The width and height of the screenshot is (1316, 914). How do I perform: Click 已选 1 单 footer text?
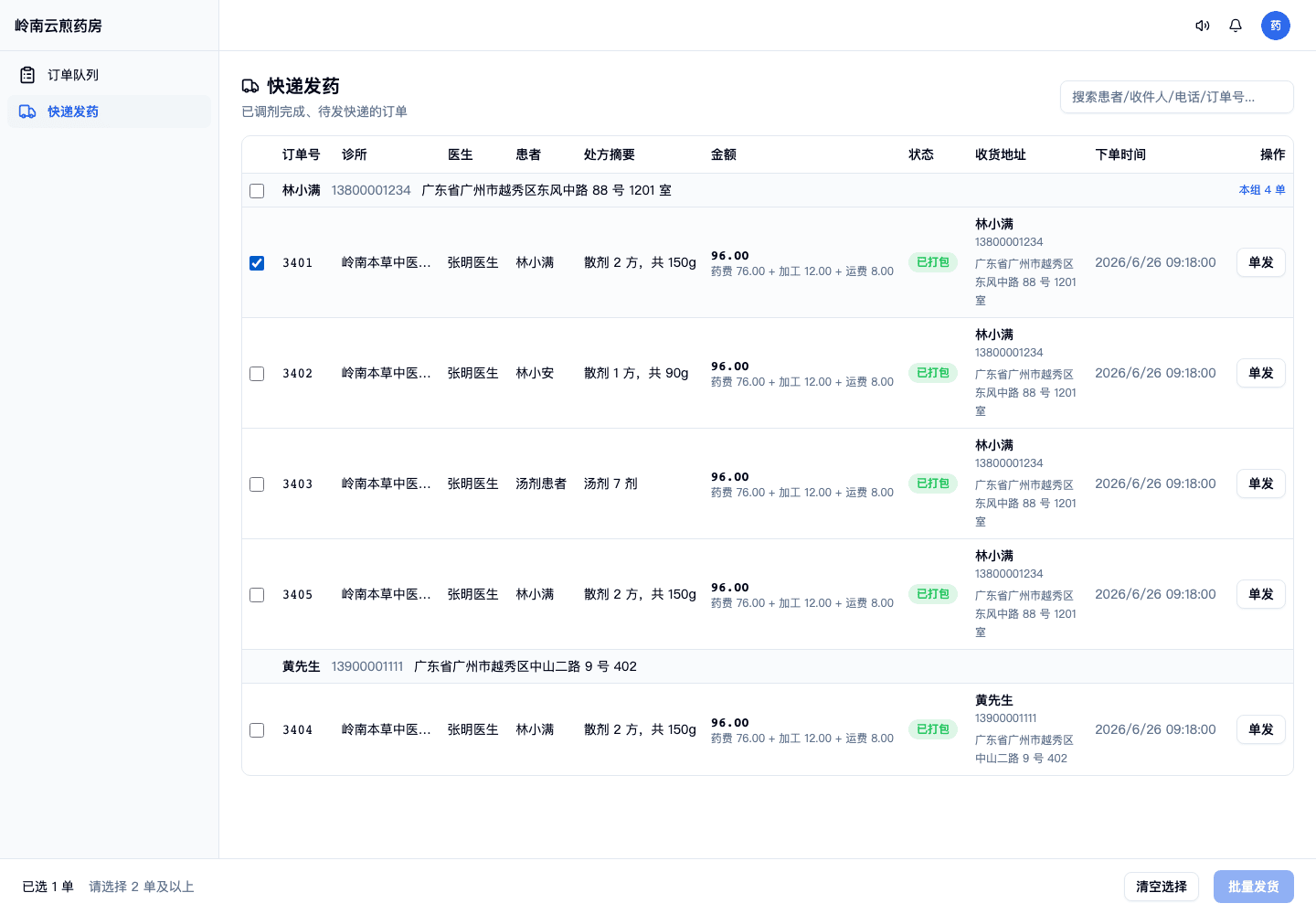coord(48,887)
